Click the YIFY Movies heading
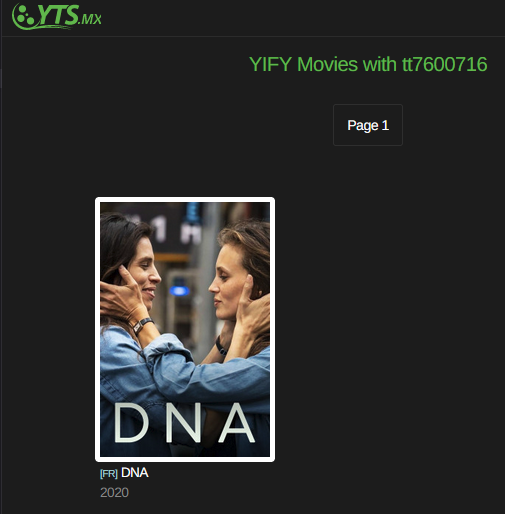Viewport: 505px width, 514px height. pos(368,64)
